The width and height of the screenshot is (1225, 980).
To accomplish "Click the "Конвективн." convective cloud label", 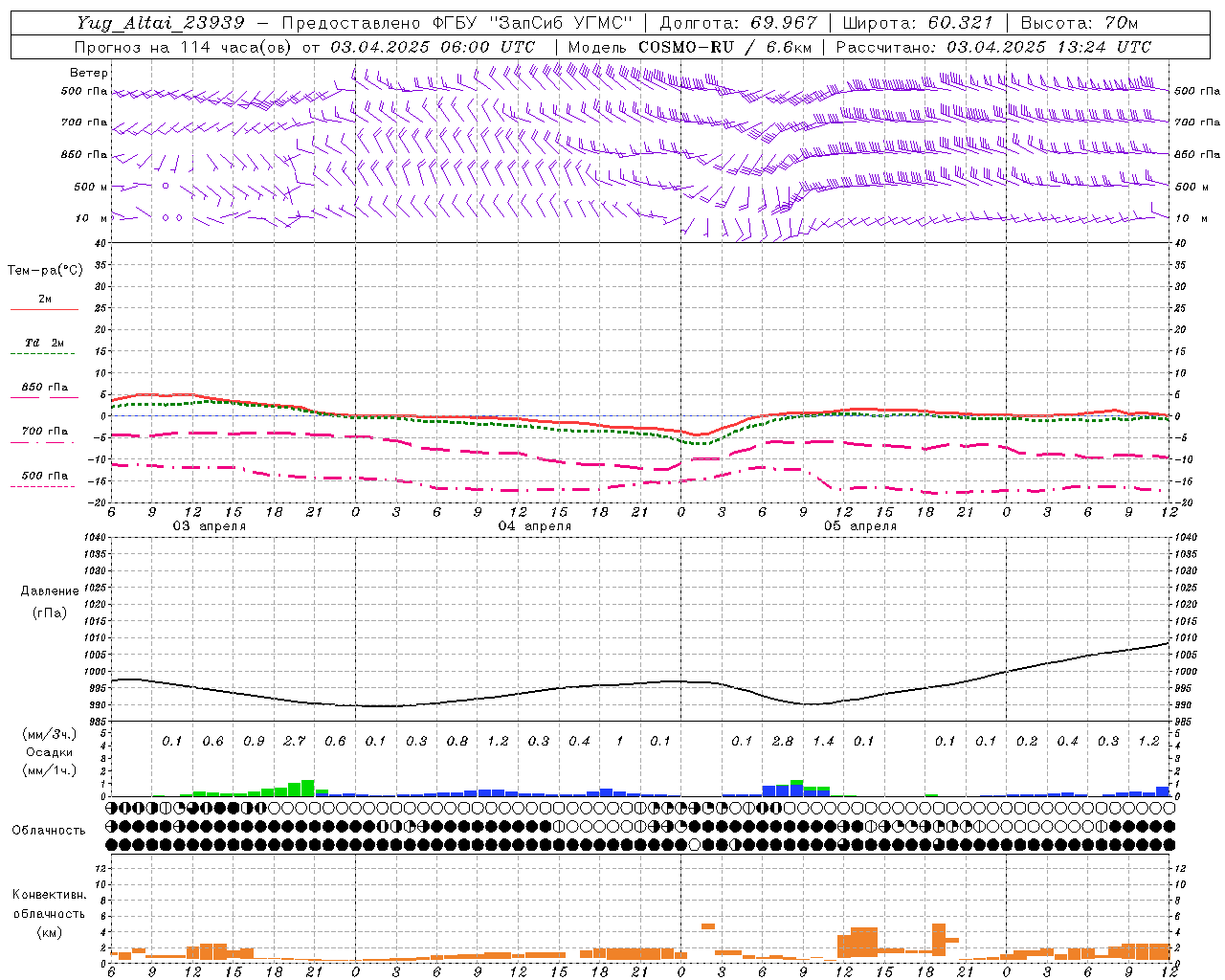I will click(x=49, y=895).
